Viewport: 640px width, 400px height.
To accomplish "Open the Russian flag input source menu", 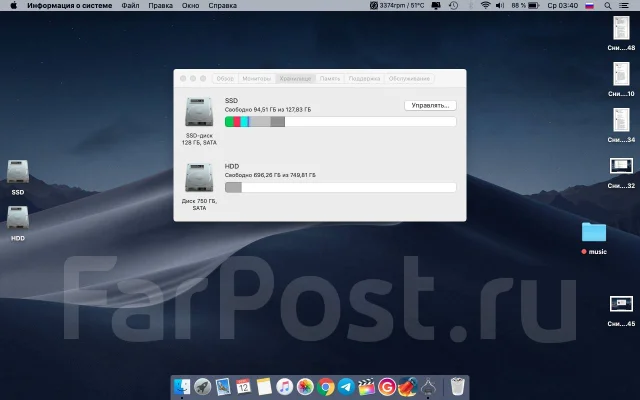I will point(589,6).
